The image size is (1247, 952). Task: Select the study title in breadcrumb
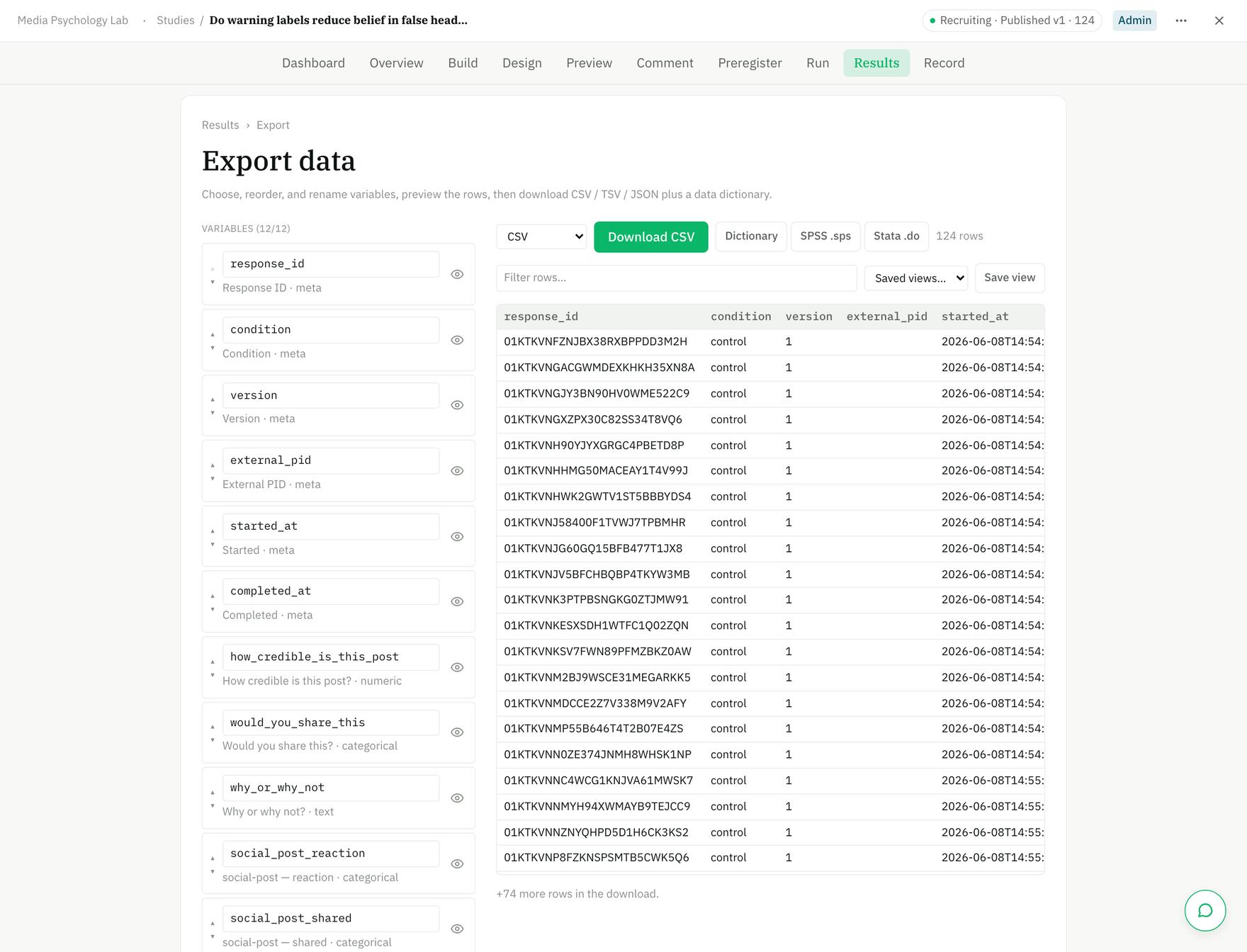338,21
